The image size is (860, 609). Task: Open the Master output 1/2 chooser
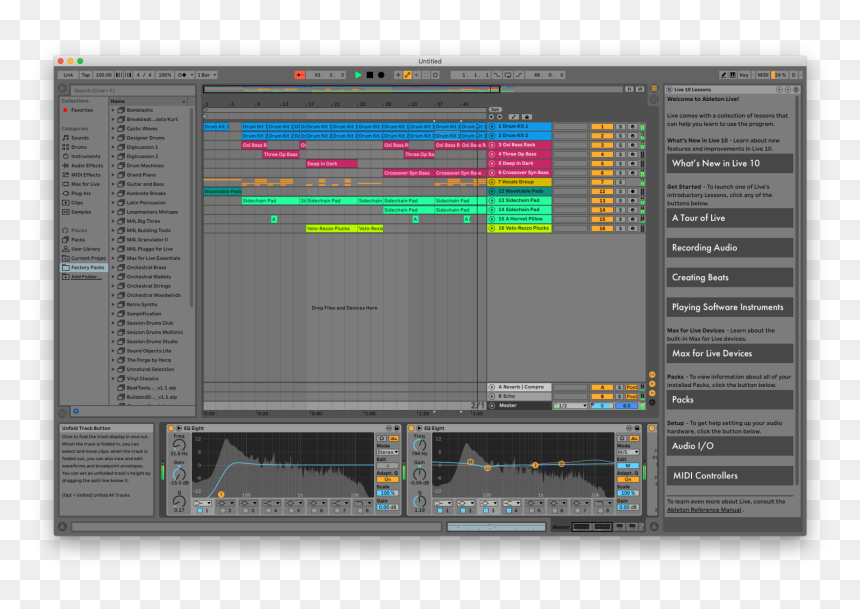570,406
